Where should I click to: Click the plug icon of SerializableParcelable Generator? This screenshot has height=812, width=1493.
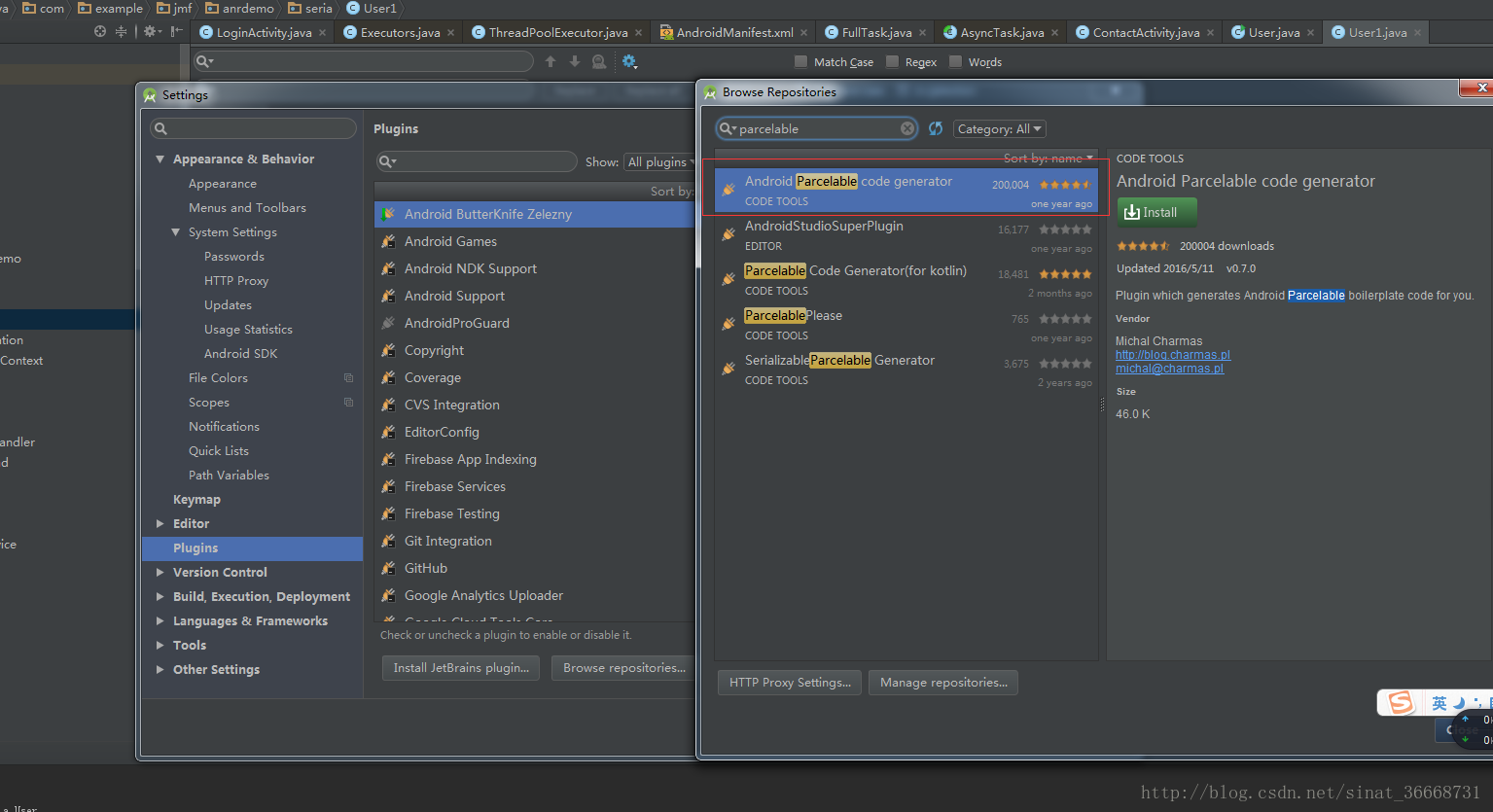(x=729, y=368)
